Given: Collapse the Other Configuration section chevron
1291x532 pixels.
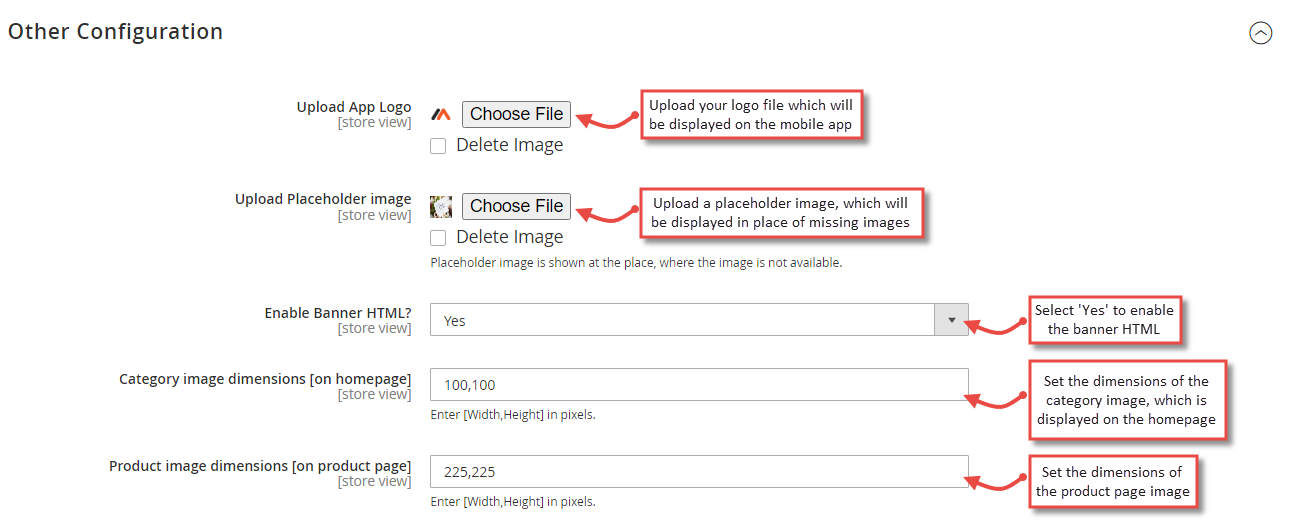Looking at the screenshot, I should 1261,33.
